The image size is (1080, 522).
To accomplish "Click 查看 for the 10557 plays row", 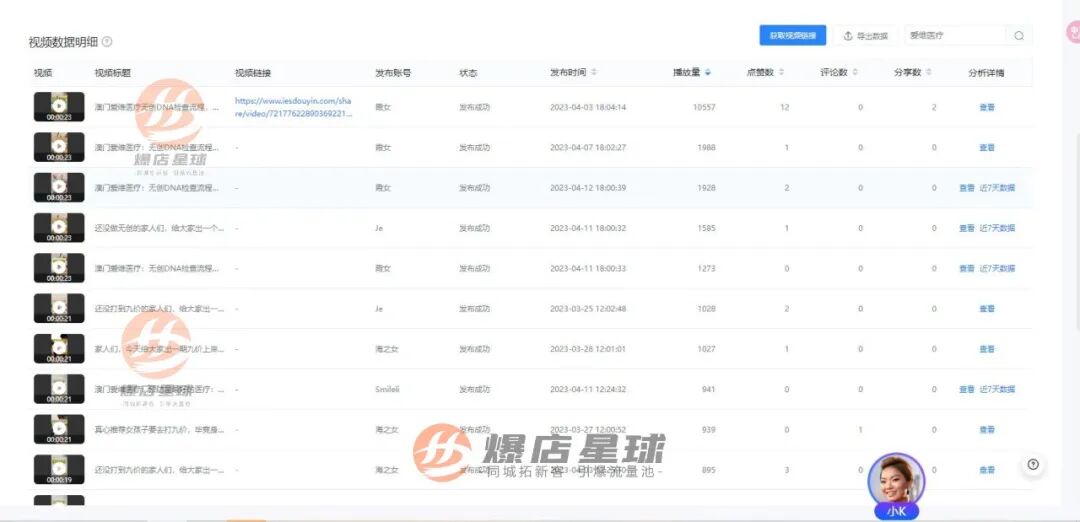I will point(986,107).
